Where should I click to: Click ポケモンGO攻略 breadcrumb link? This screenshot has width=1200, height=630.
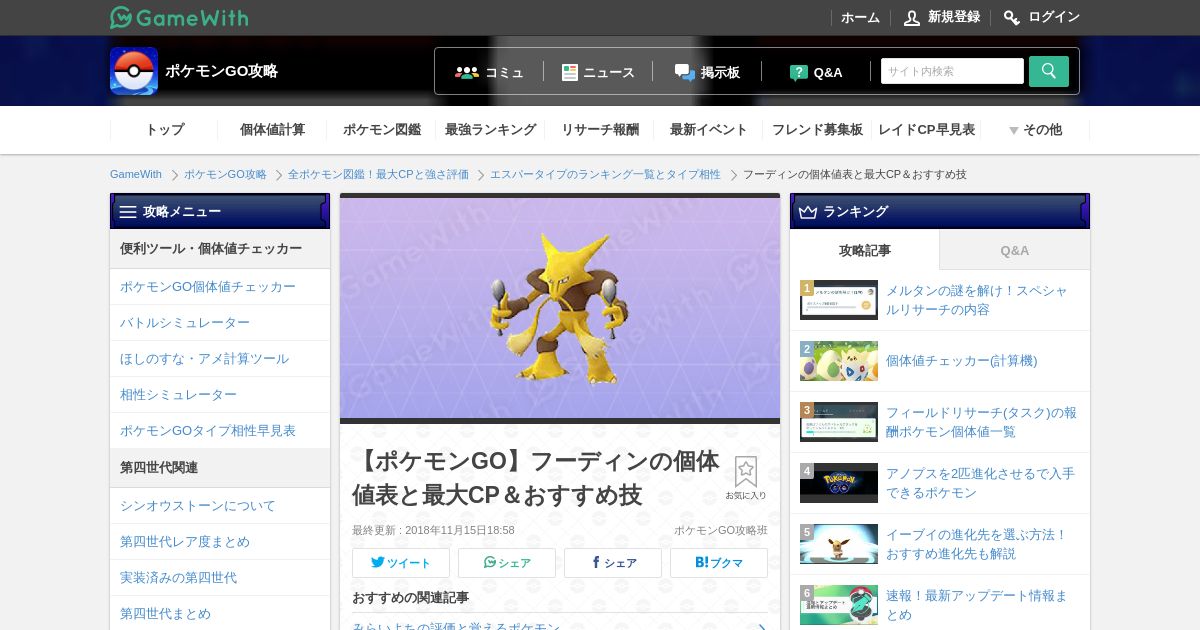225,174
